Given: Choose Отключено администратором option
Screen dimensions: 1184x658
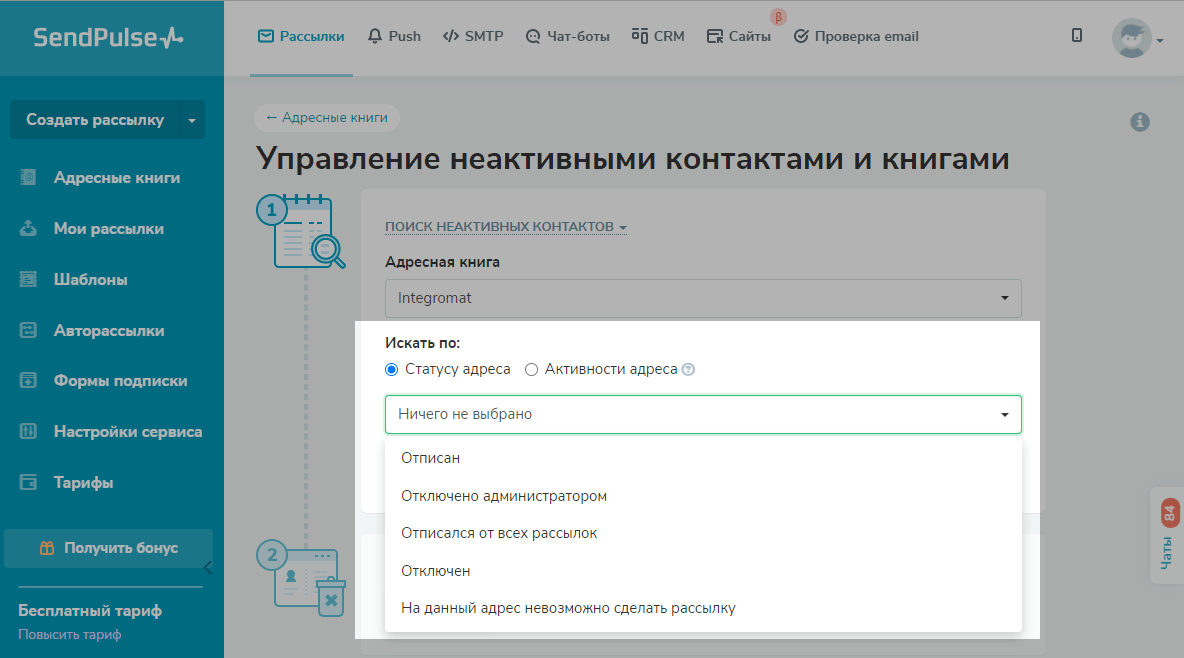Looking at the screenshot, I should [x=504, y=496].
